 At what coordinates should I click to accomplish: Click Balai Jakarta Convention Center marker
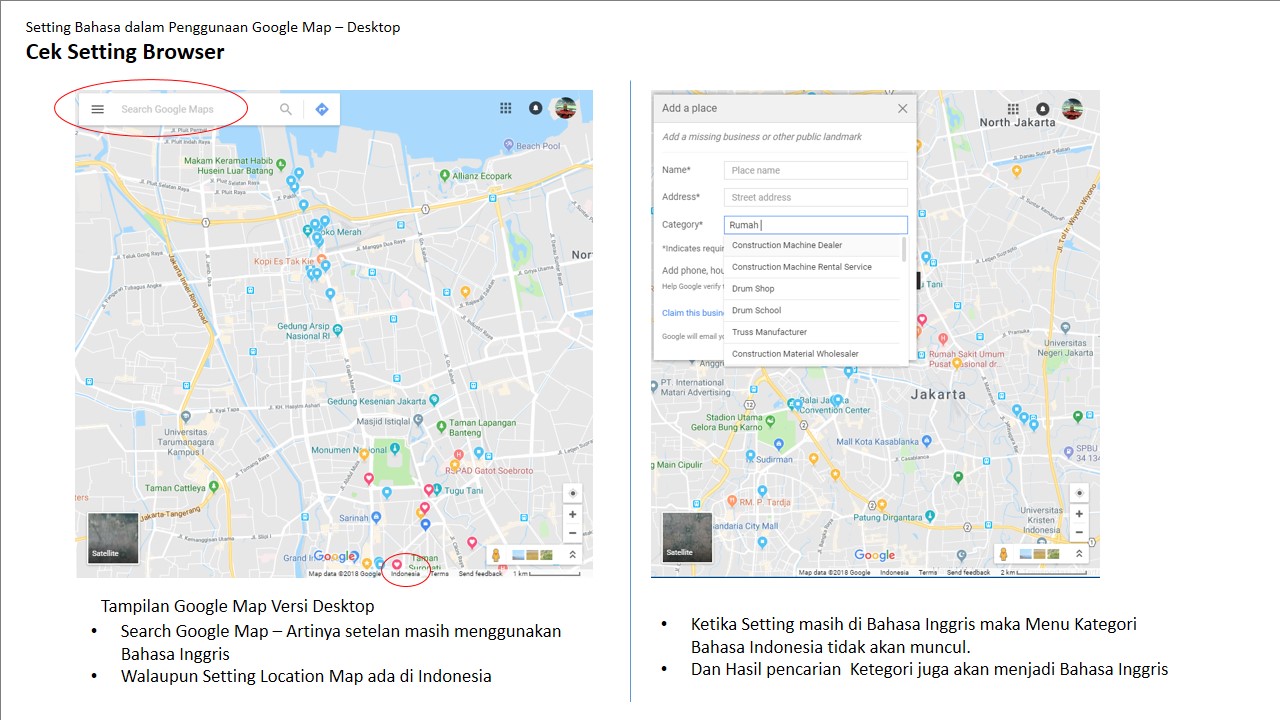coord(793,405)
